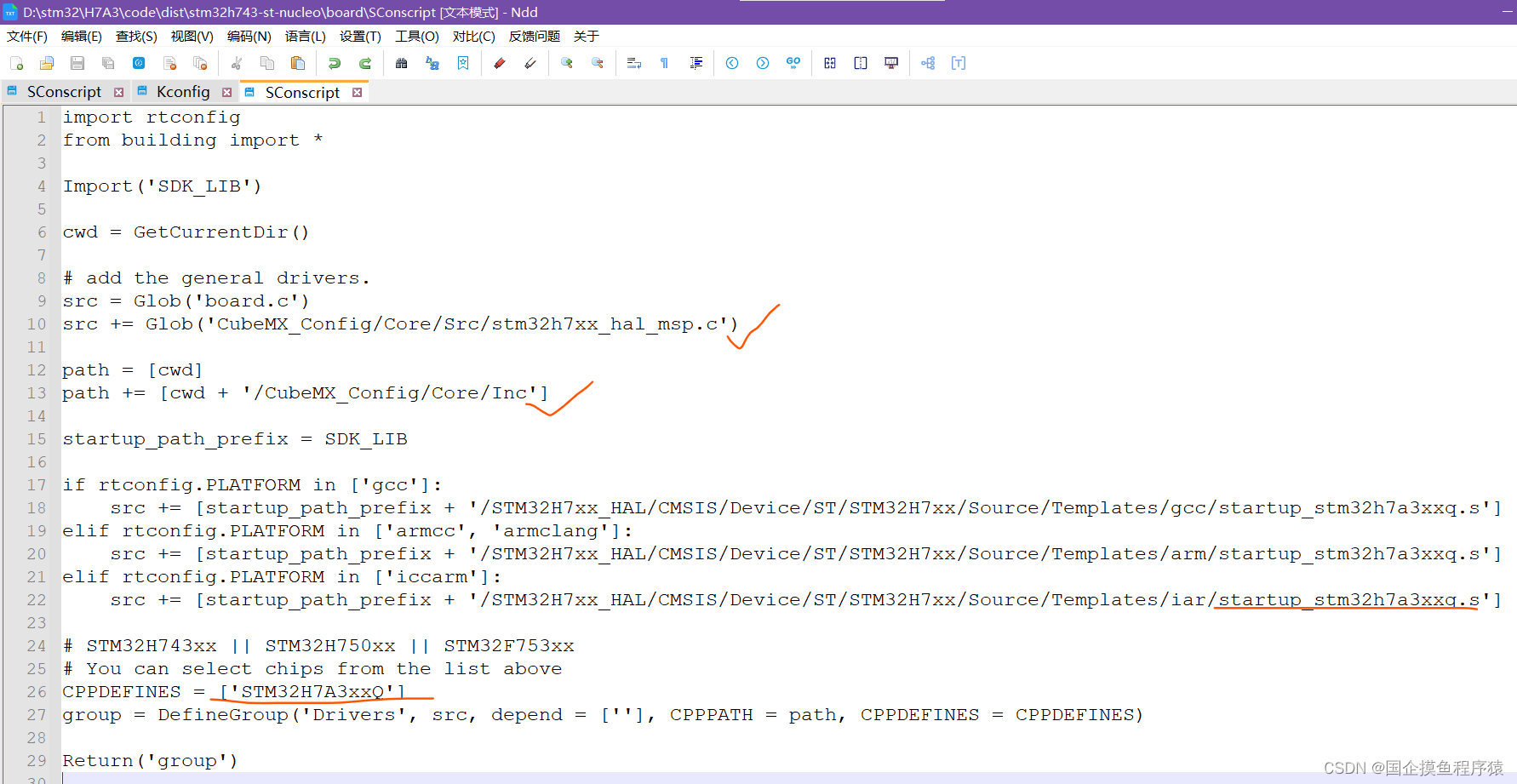
Task: Click the Close All documents icon
Action: click(x=200, y=63)
